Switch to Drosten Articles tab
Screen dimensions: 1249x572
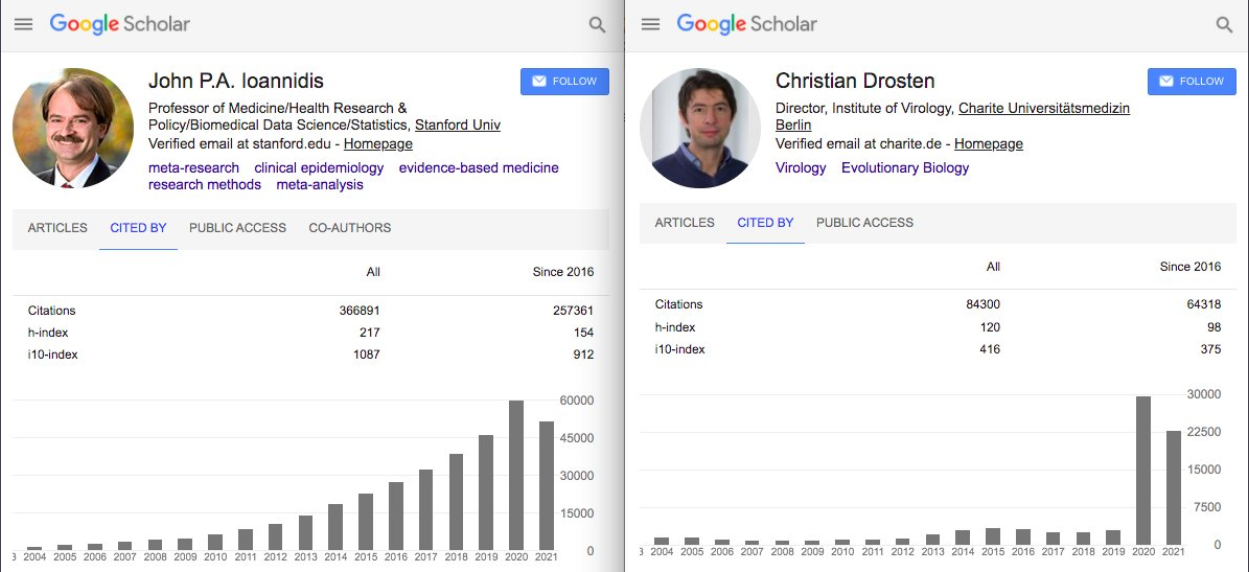(685, 223)
